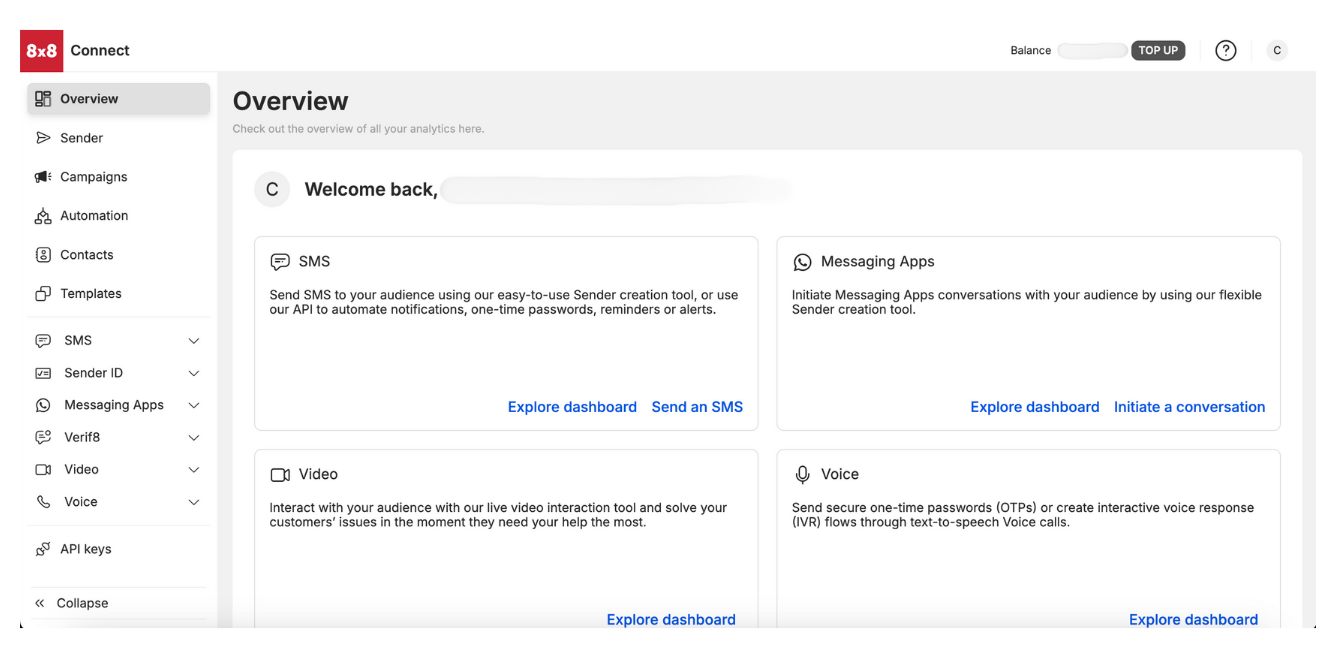Select the Campaigns megaphone icon
This screenshot has width=1338, height=661.
pyautogui.click(x=43, y=177)
